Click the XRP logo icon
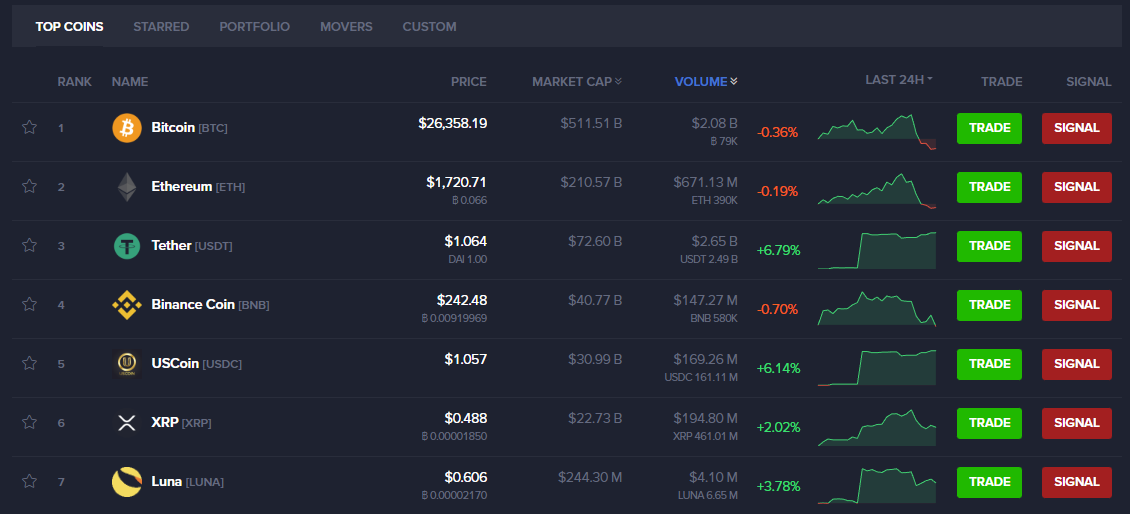 (x=127, y=423)
